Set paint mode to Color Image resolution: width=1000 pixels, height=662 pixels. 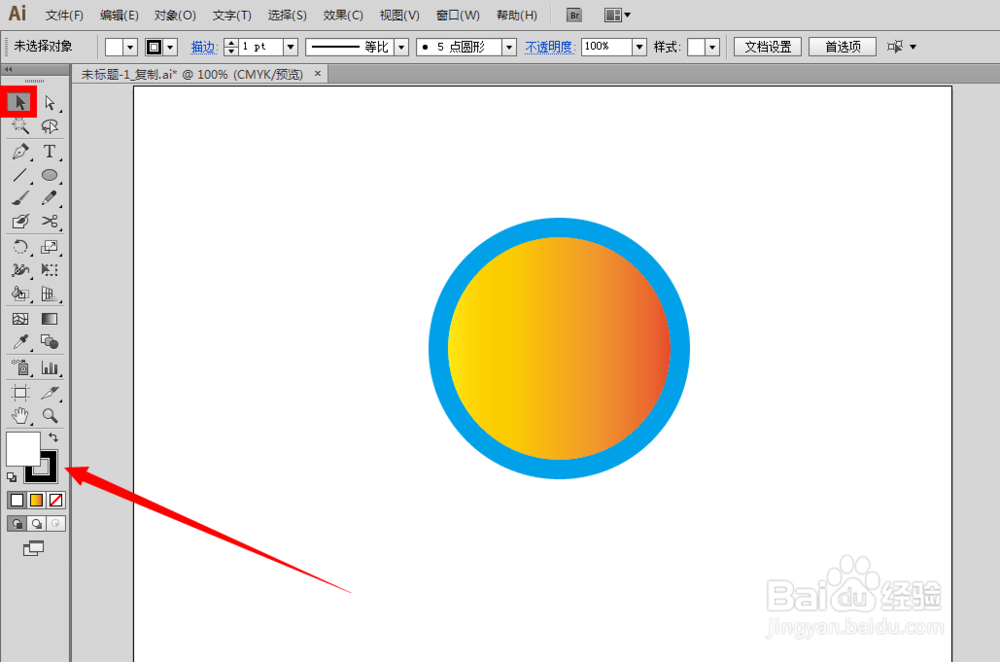coord(17,500)
